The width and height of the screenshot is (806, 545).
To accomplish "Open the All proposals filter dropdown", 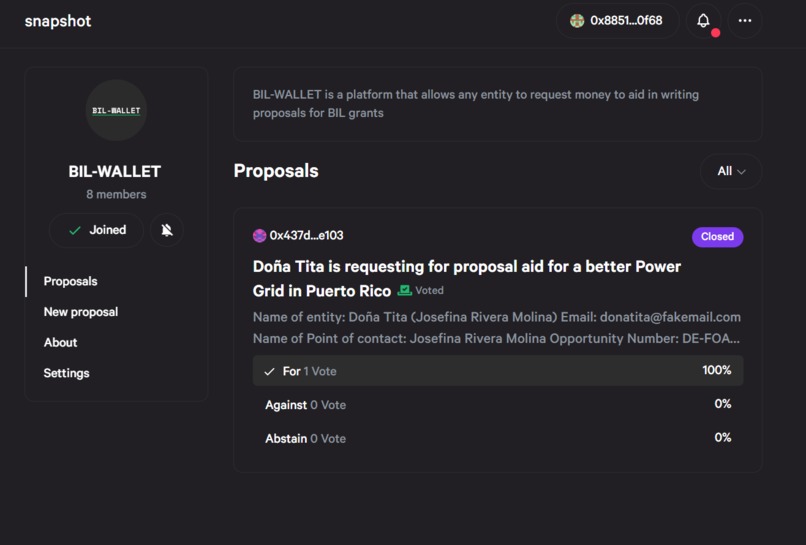I will point(730,171).
